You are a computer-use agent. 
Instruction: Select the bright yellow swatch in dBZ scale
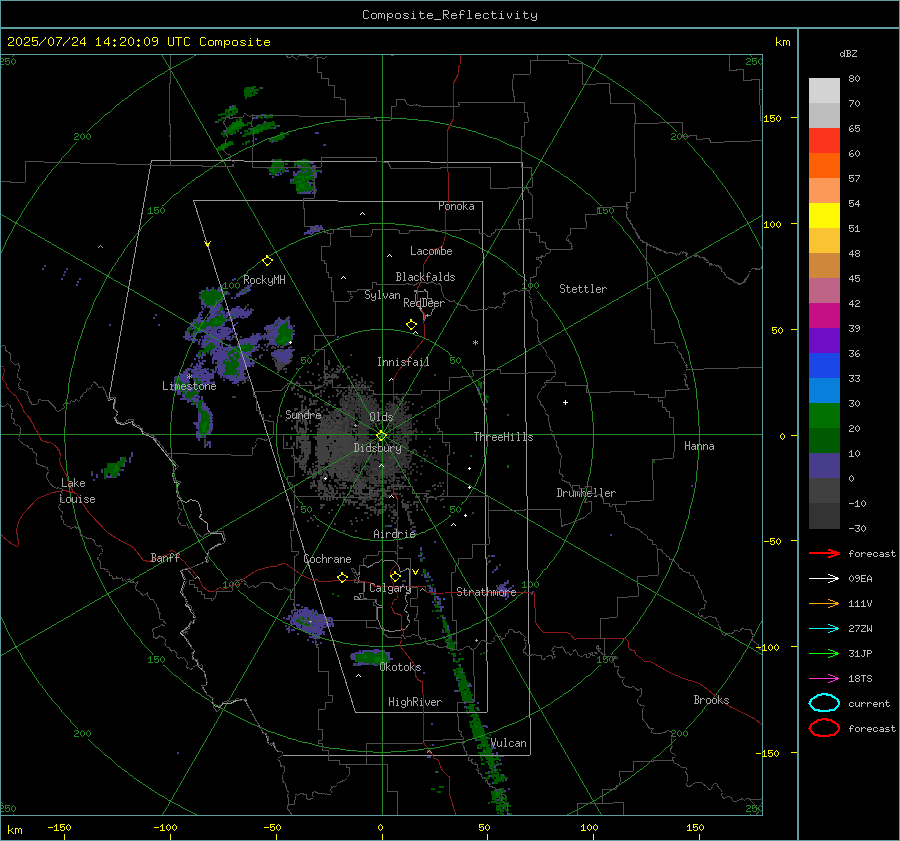824,215
